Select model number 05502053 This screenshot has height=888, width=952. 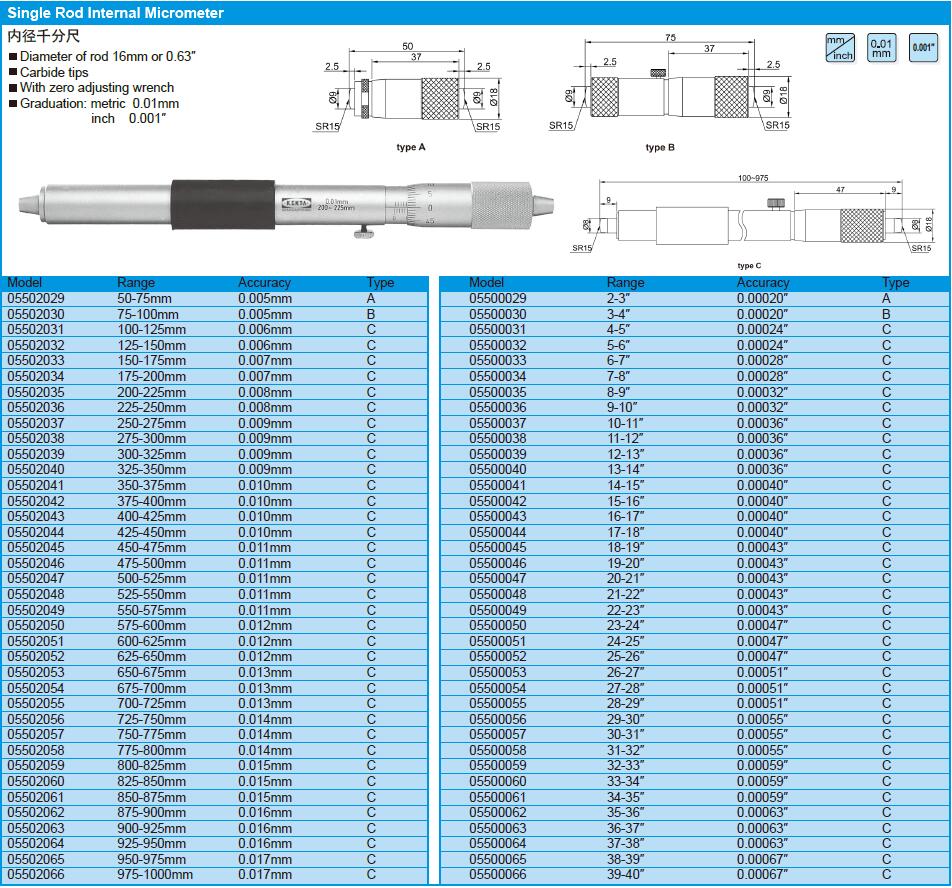coord(36,672)
